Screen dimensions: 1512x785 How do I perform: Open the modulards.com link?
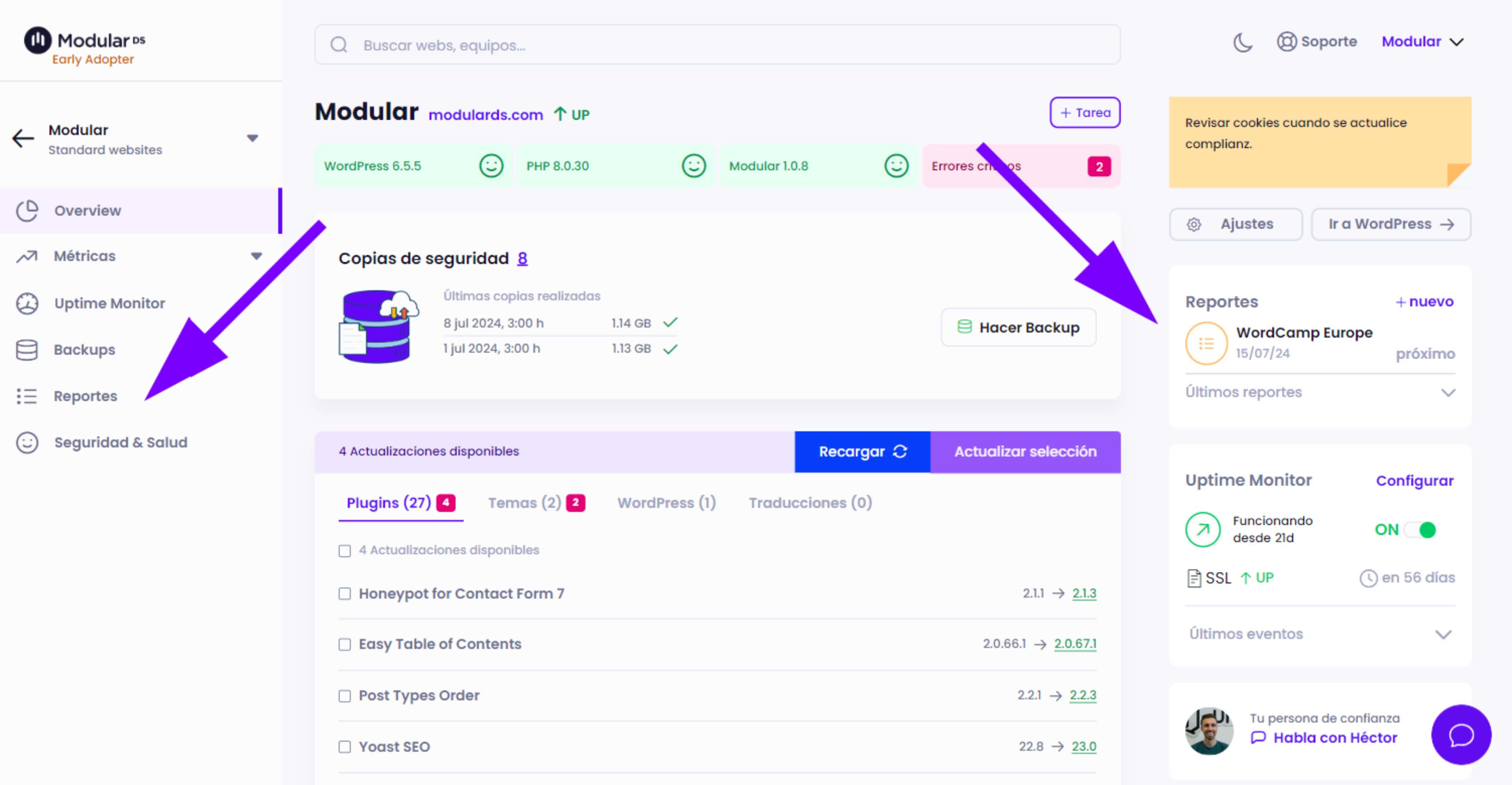(485, 115)
